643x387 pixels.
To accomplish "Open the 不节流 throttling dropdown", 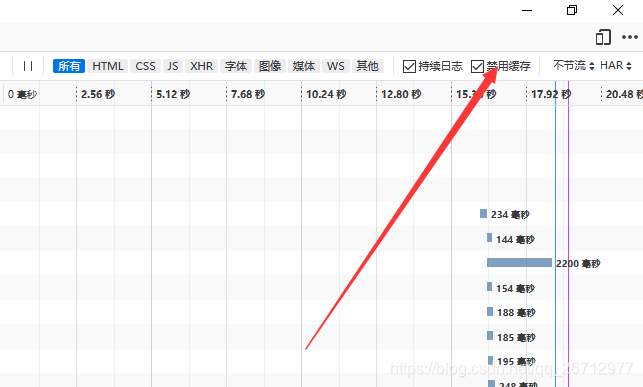I will click(574, 66).
